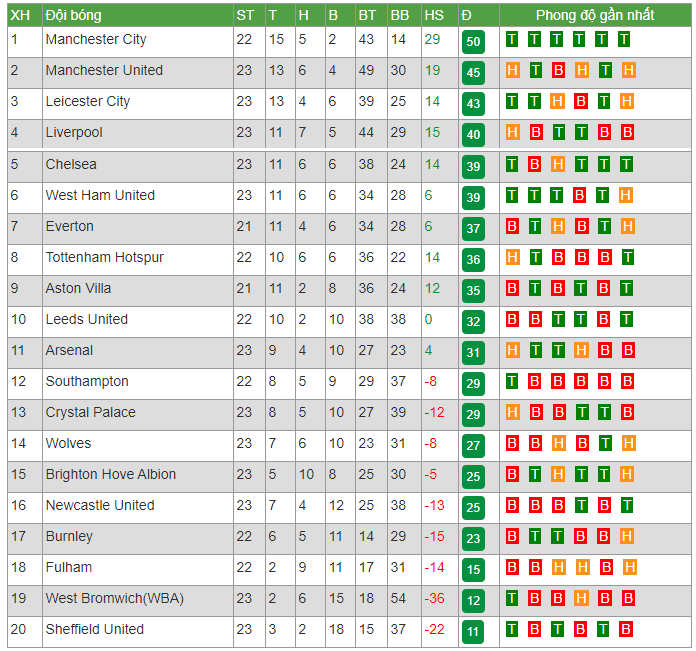Click West Bromwich's goal difference of -36
Screen dimensions: 696x651
pyautogui.click(x=435, y=598)
